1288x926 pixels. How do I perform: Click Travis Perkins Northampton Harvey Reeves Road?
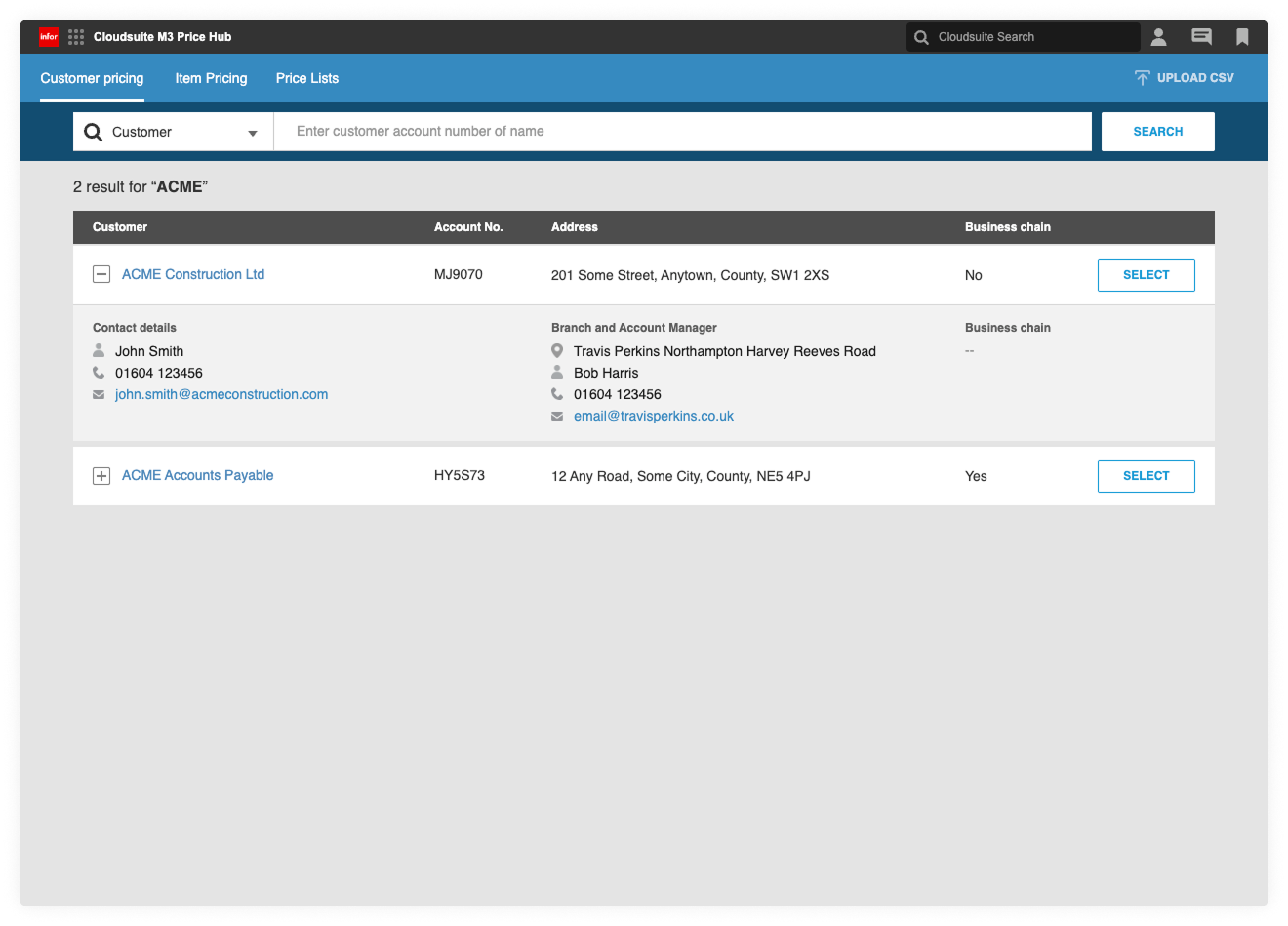coord(725,351)
